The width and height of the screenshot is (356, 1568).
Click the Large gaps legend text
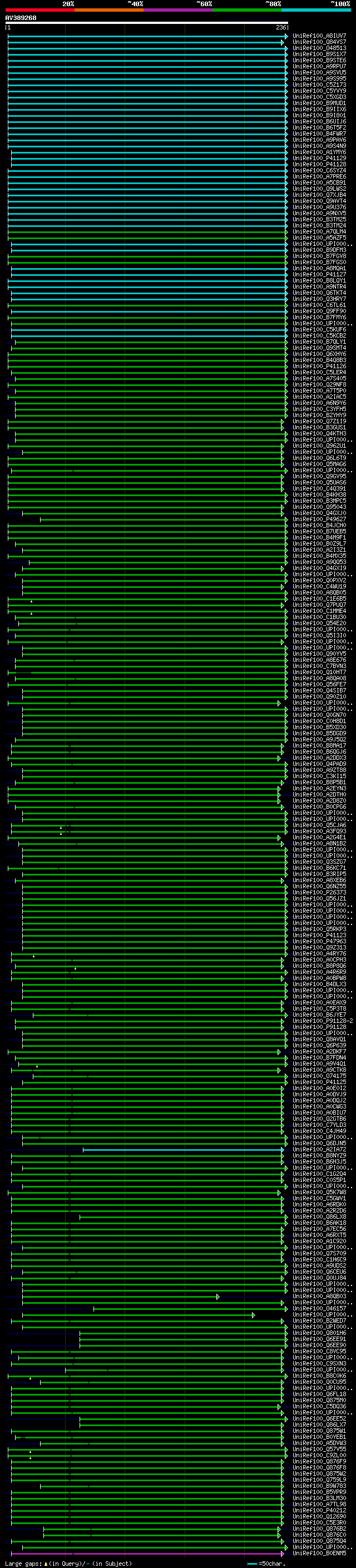[x=68, y=1564]
